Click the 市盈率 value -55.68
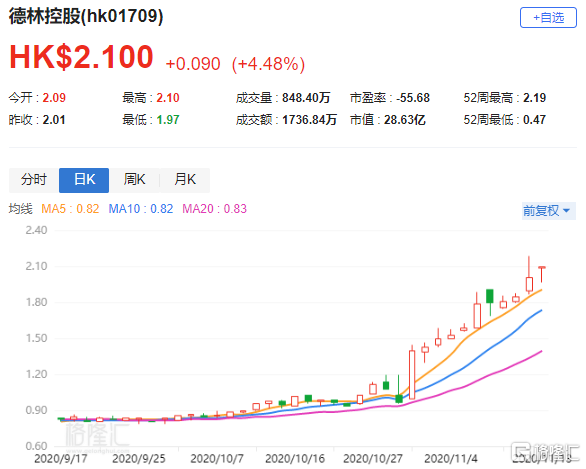 click(413, 98)
